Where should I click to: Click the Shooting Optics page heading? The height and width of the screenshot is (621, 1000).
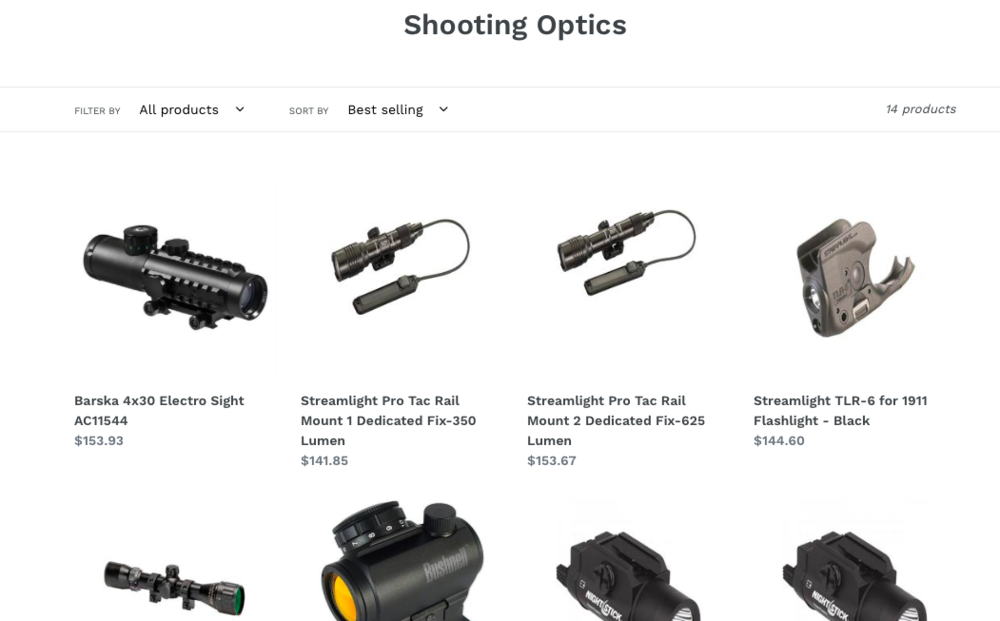(515, 26)
